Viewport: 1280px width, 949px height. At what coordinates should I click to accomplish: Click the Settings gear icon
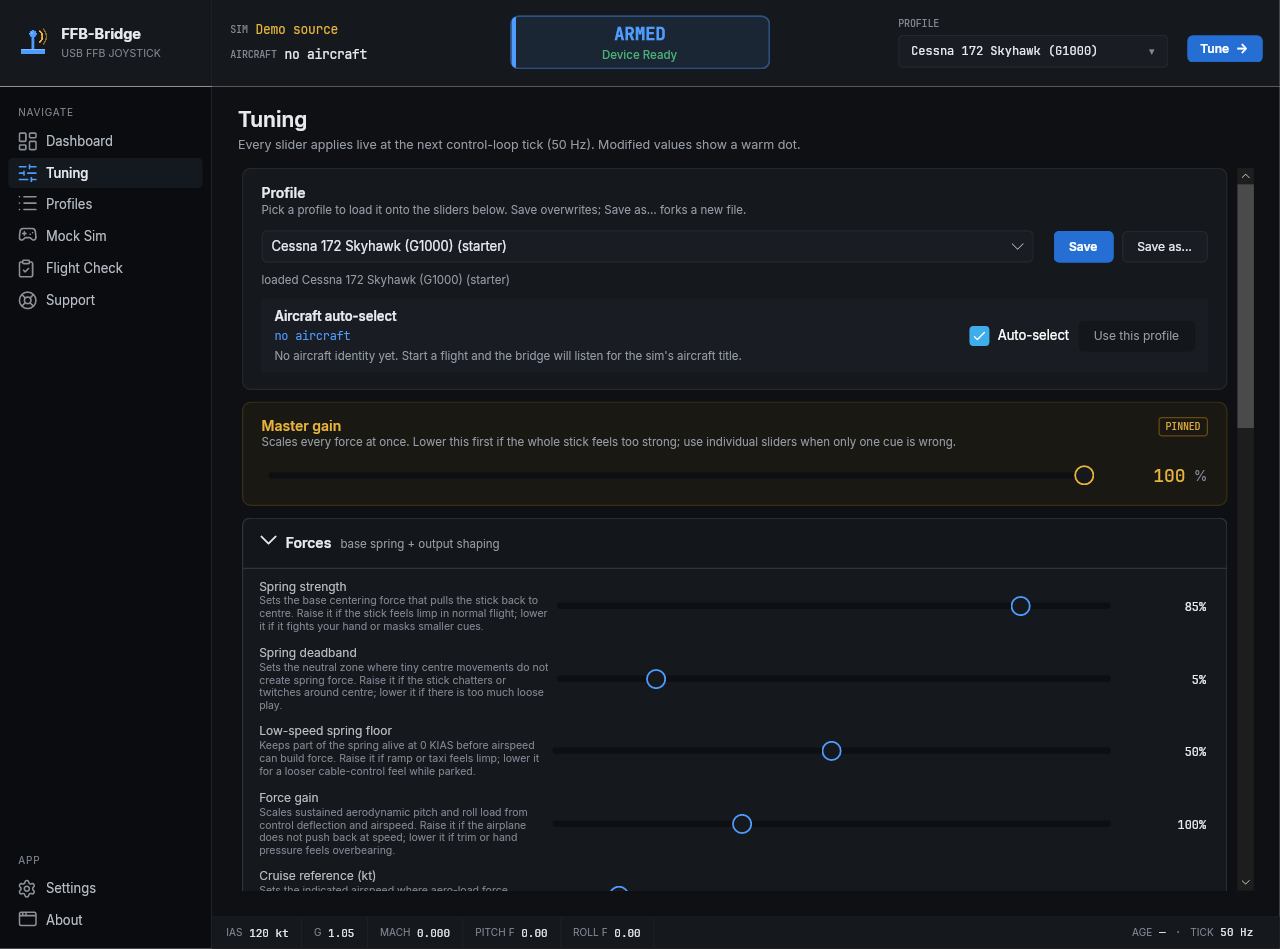[27, 888]
